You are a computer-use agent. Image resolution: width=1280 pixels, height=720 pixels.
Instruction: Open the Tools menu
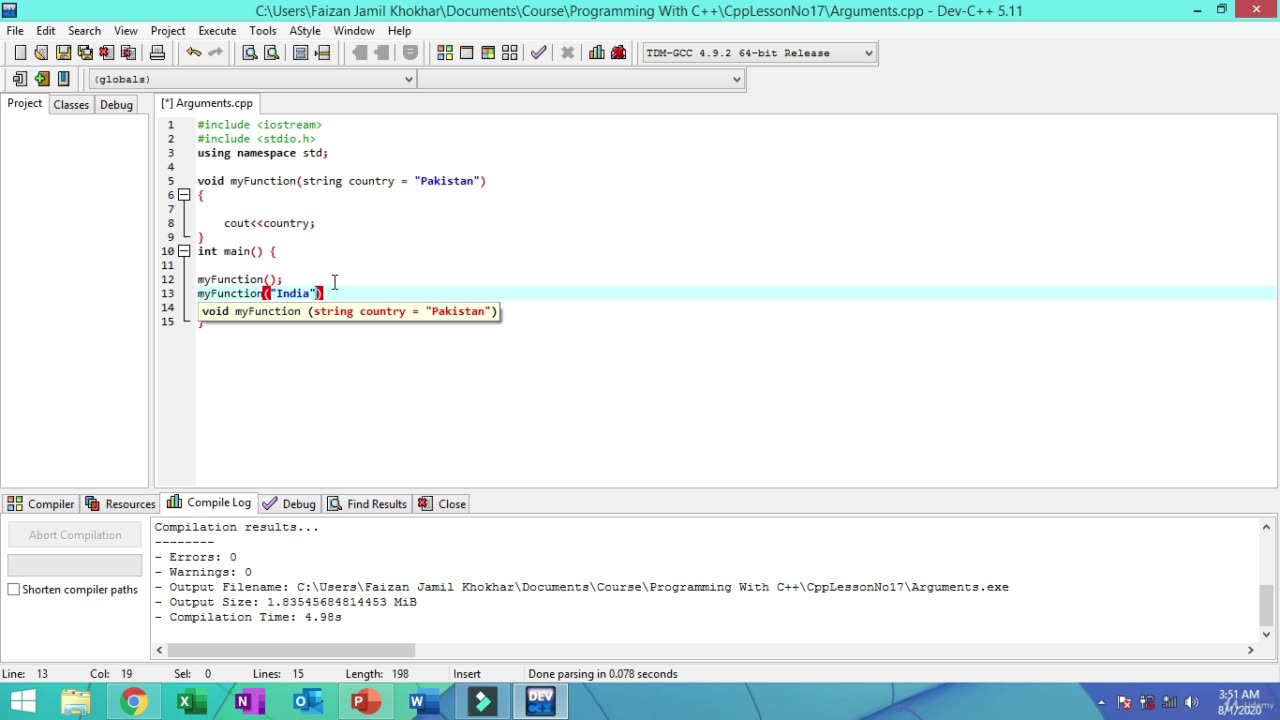click(x=263, y=31)
